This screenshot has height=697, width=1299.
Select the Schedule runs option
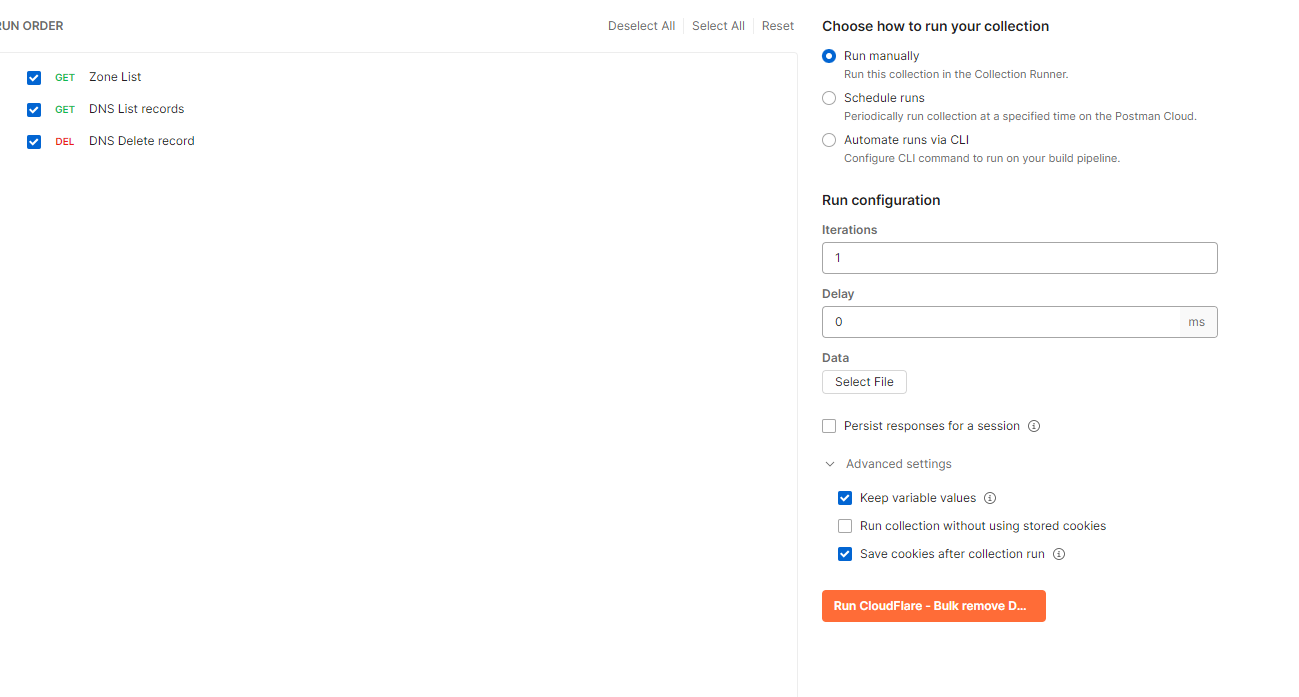(828, 97)
